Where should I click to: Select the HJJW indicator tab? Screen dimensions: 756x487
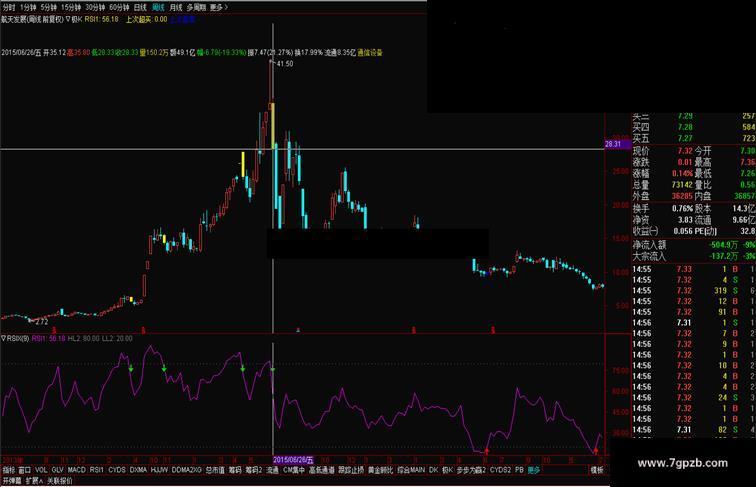pos(159,470)
